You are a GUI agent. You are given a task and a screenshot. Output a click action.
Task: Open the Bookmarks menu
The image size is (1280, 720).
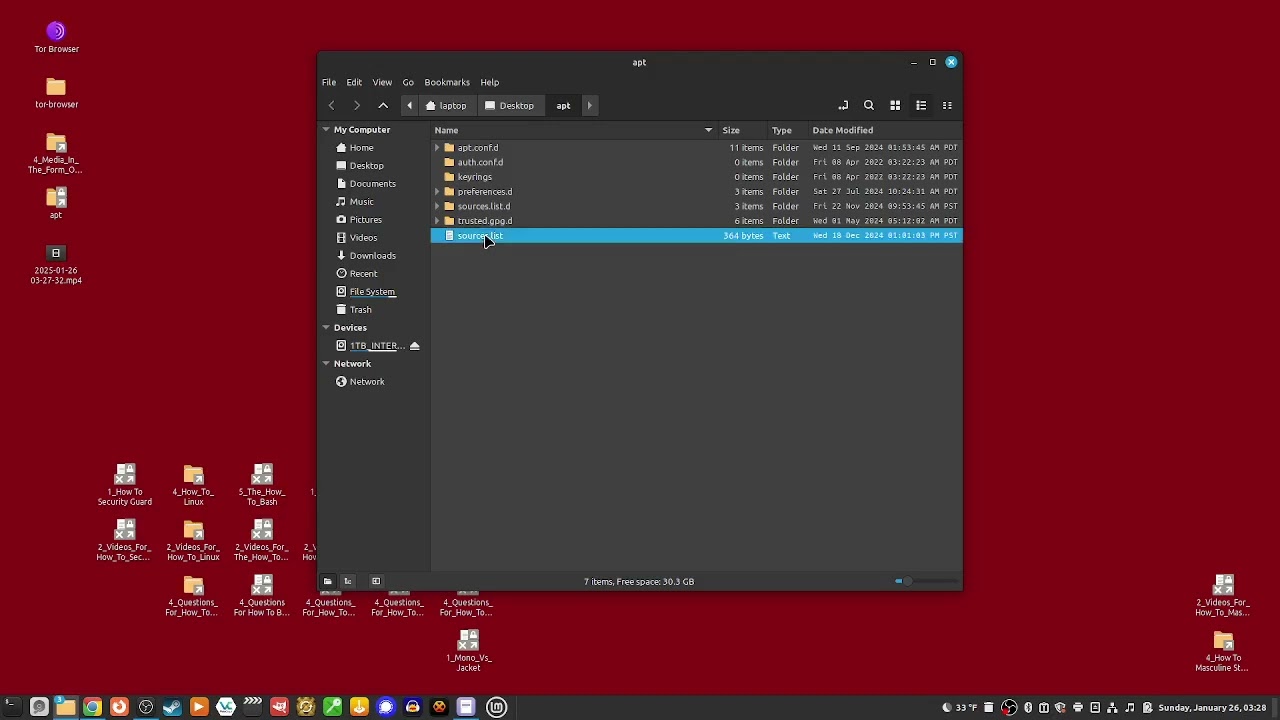click(447, 82)
